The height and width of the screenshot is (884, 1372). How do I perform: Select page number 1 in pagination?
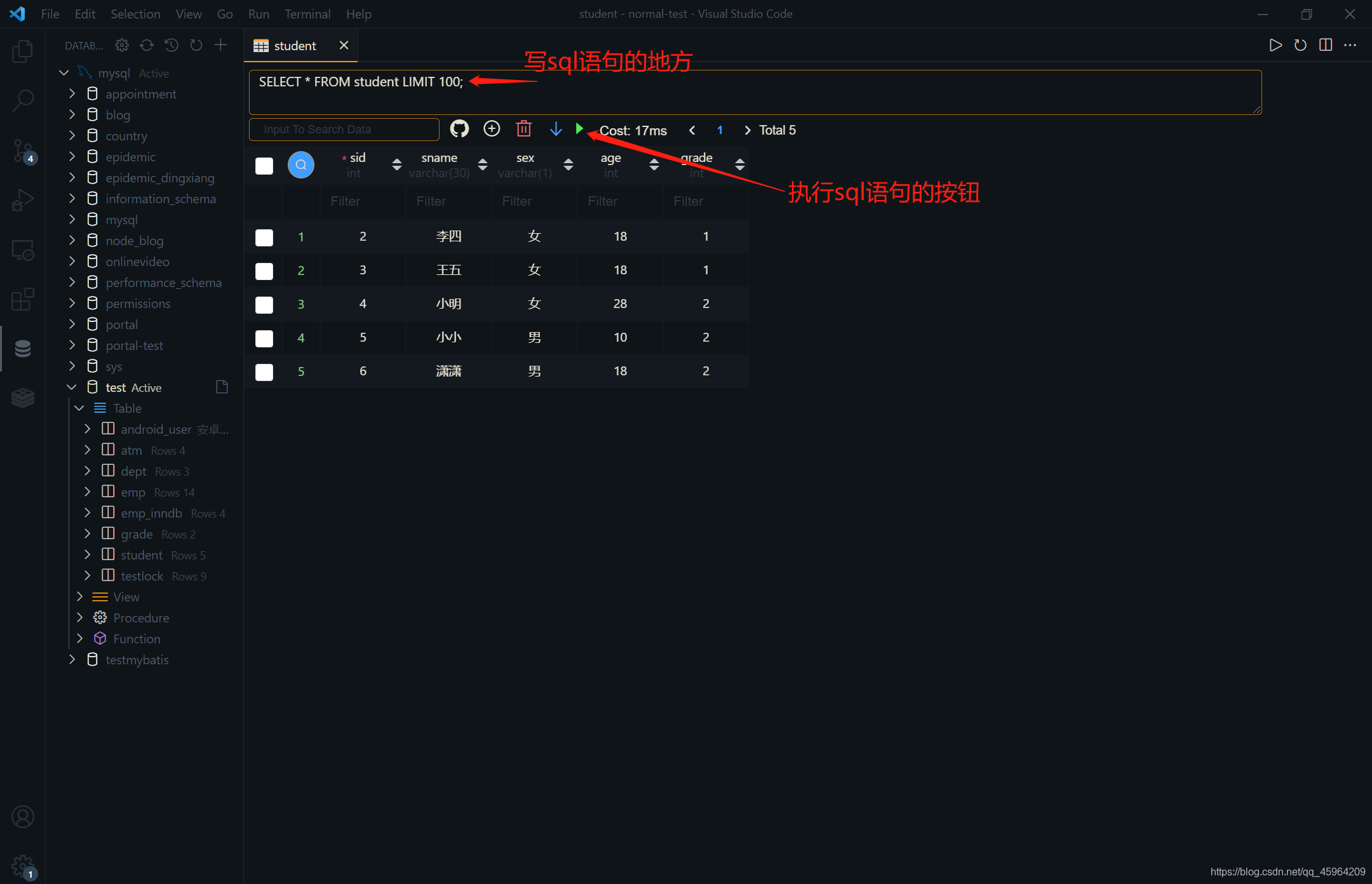720,130
